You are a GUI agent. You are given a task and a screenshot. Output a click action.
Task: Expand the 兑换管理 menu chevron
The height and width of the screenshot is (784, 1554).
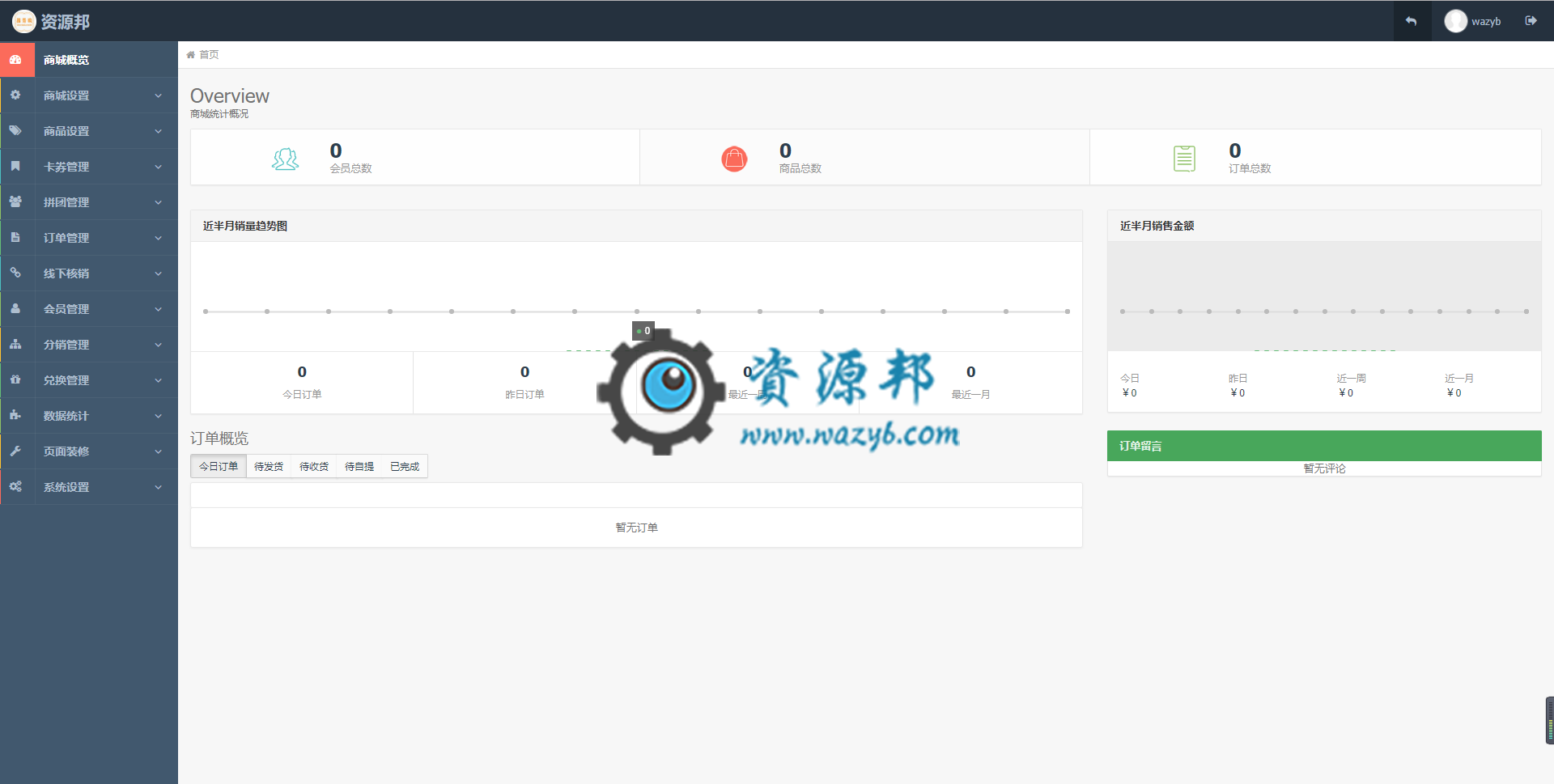tap(158, 380)
